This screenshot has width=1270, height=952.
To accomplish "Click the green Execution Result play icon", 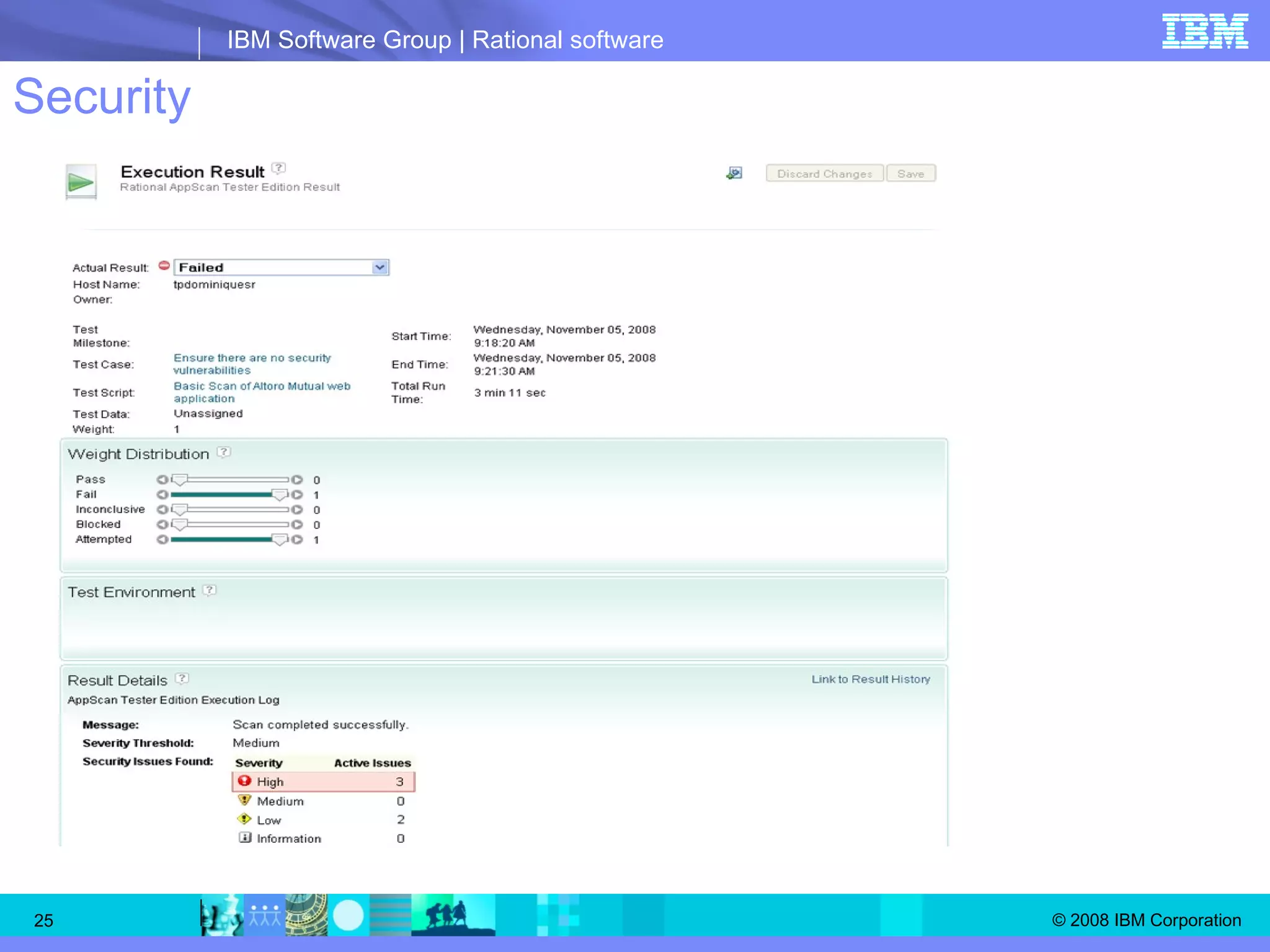I will pyautogui.click(x=81, y=182).
